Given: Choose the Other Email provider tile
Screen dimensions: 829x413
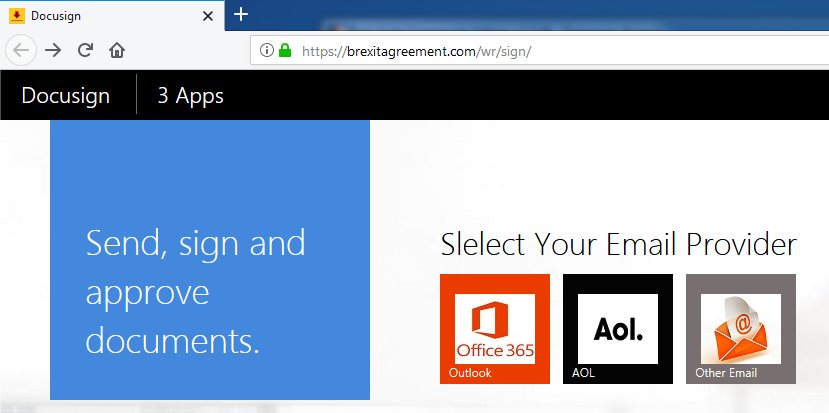Looking at the screenshot, I should pyautogui.click(x=741, y=329).
